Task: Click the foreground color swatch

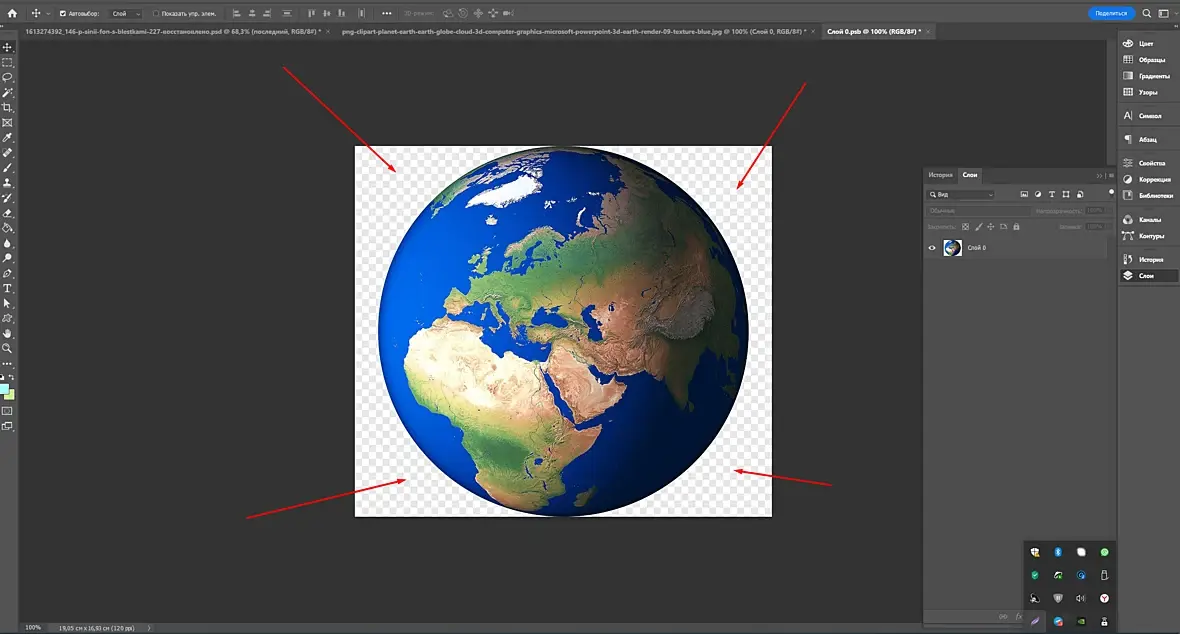Action: 5,389
